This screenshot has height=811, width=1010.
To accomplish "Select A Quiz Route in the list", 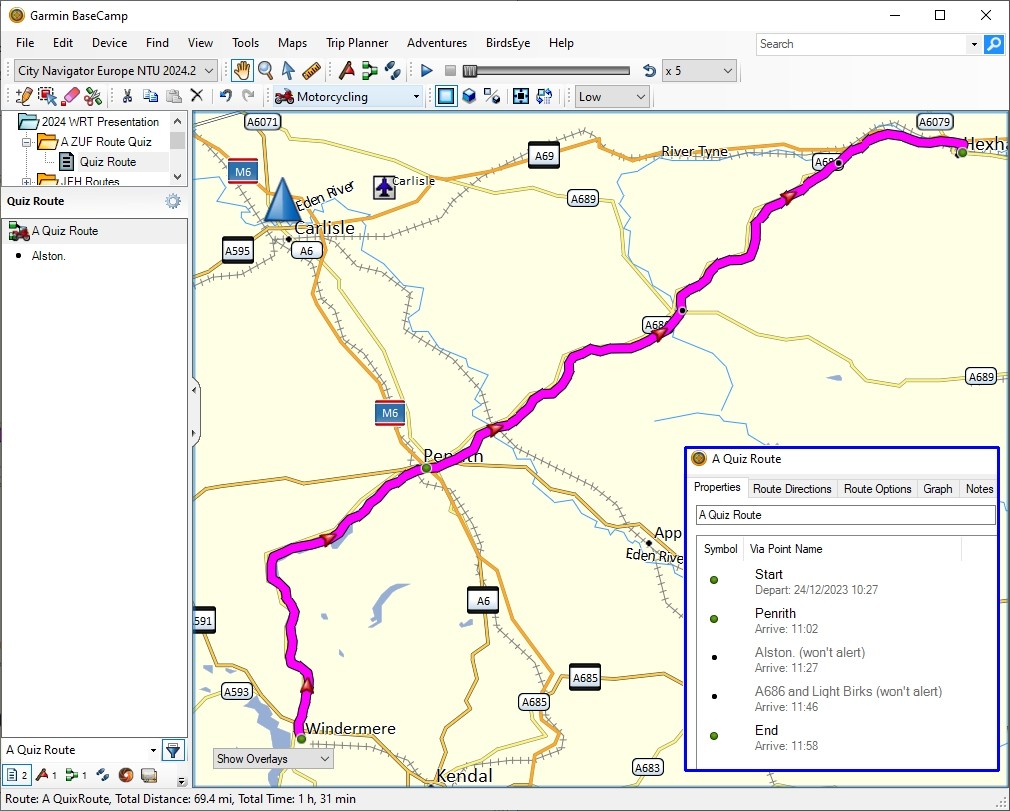I will (95, 231).
